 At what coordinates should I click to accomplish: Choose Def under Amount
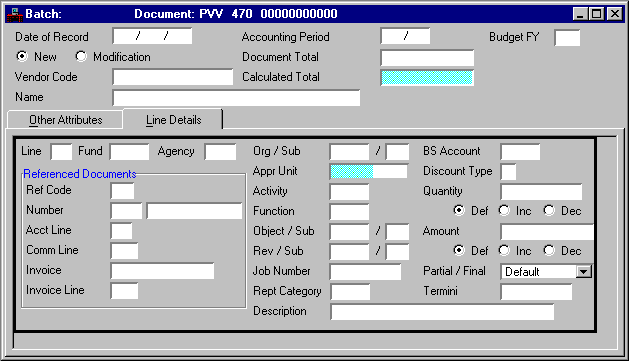(x=459, y=250)
